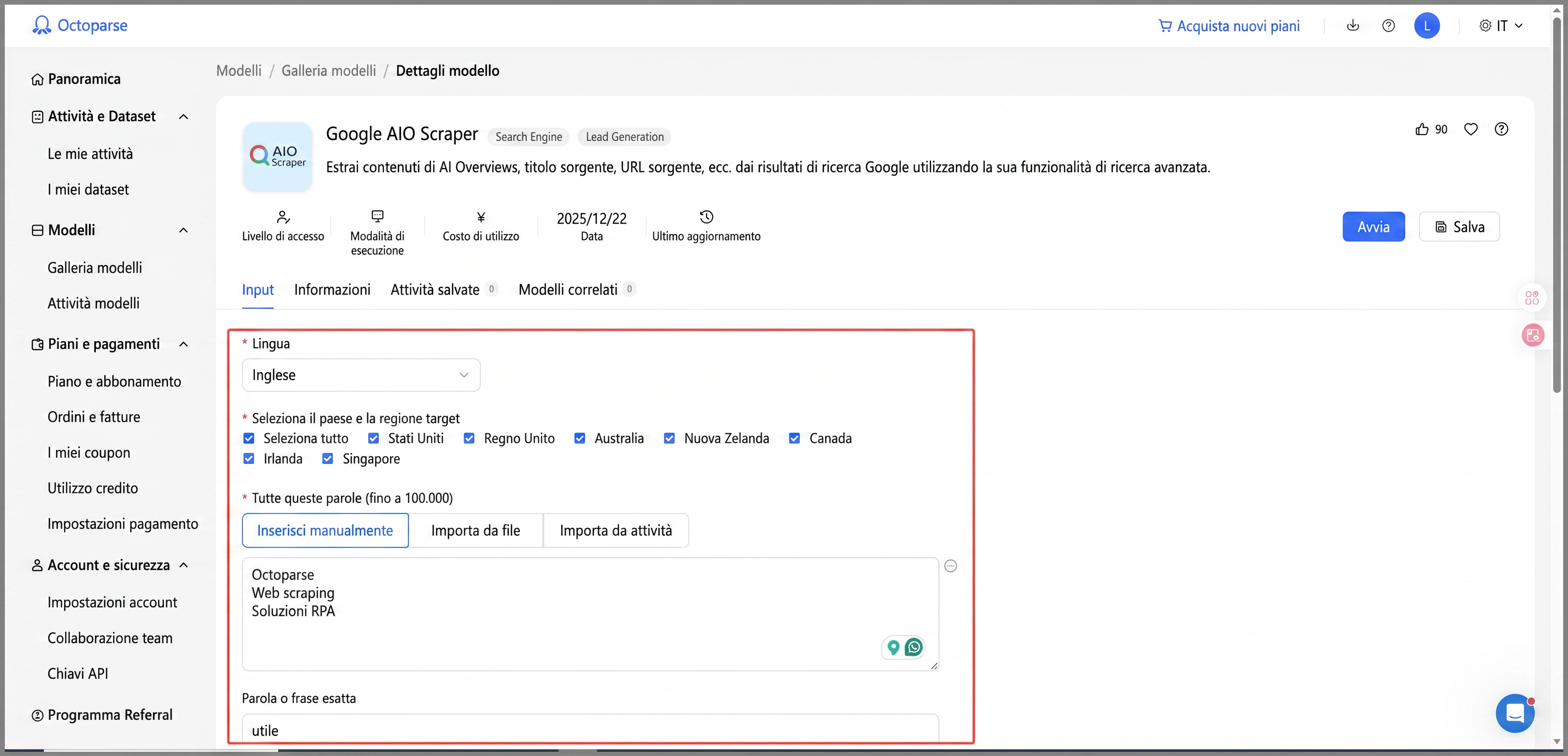Click the green location pin extension icon
Screen dimensions: 1568x756
893,647
